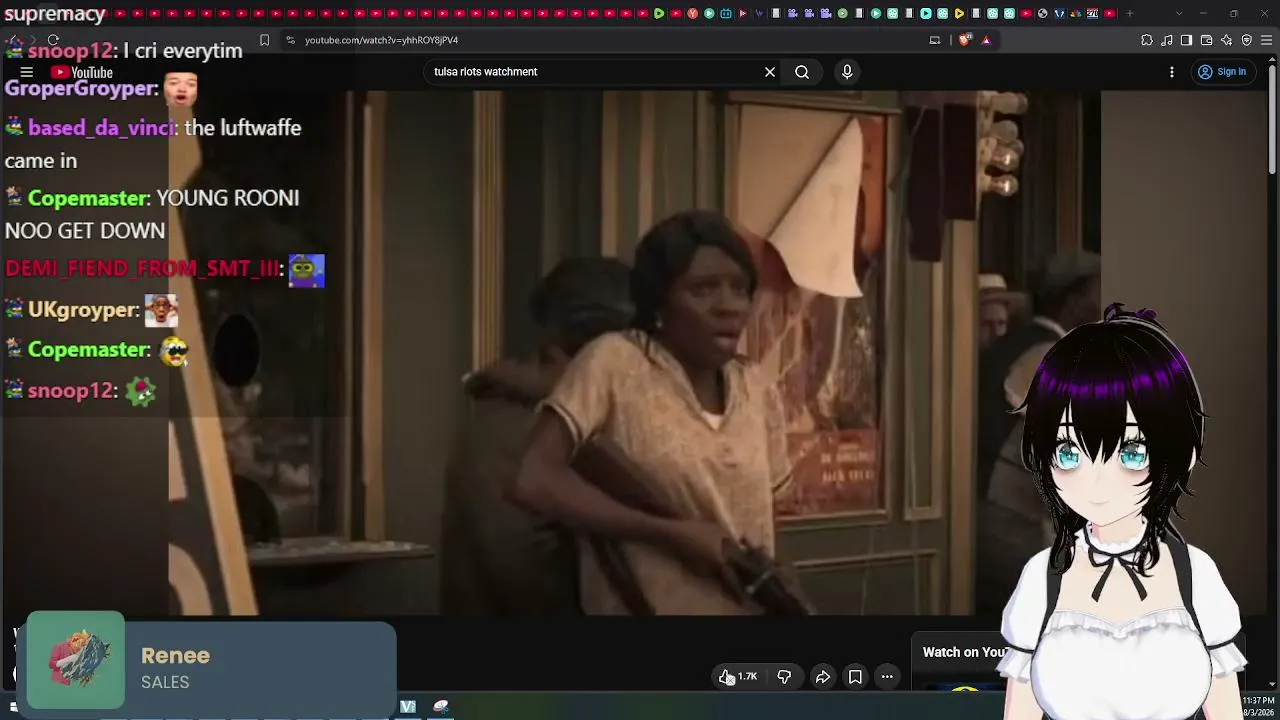Dislike the video

(784, 677)
